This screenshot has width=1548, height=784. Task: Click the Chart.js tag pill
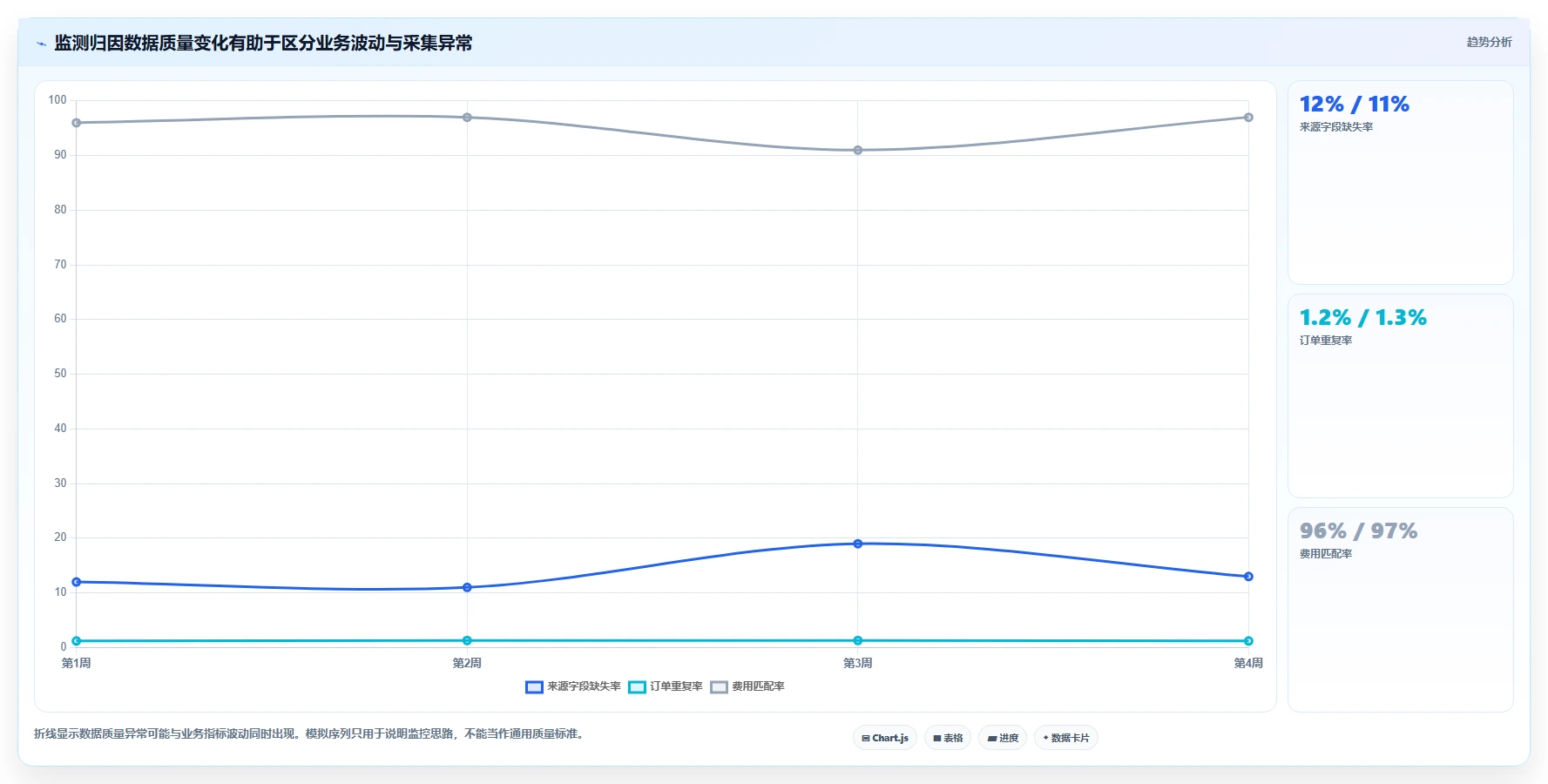(x=884, y=738)
